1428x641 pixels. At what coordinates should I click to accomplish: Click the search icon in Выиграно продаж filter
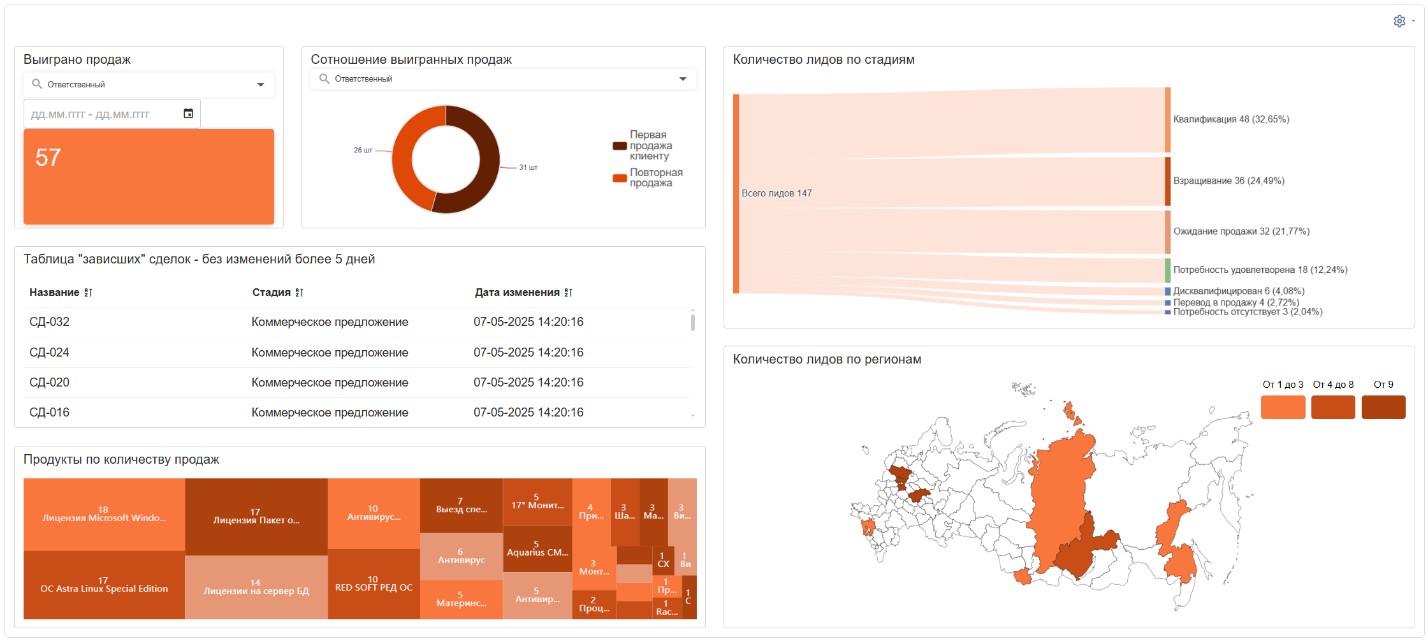pos(37,85)
